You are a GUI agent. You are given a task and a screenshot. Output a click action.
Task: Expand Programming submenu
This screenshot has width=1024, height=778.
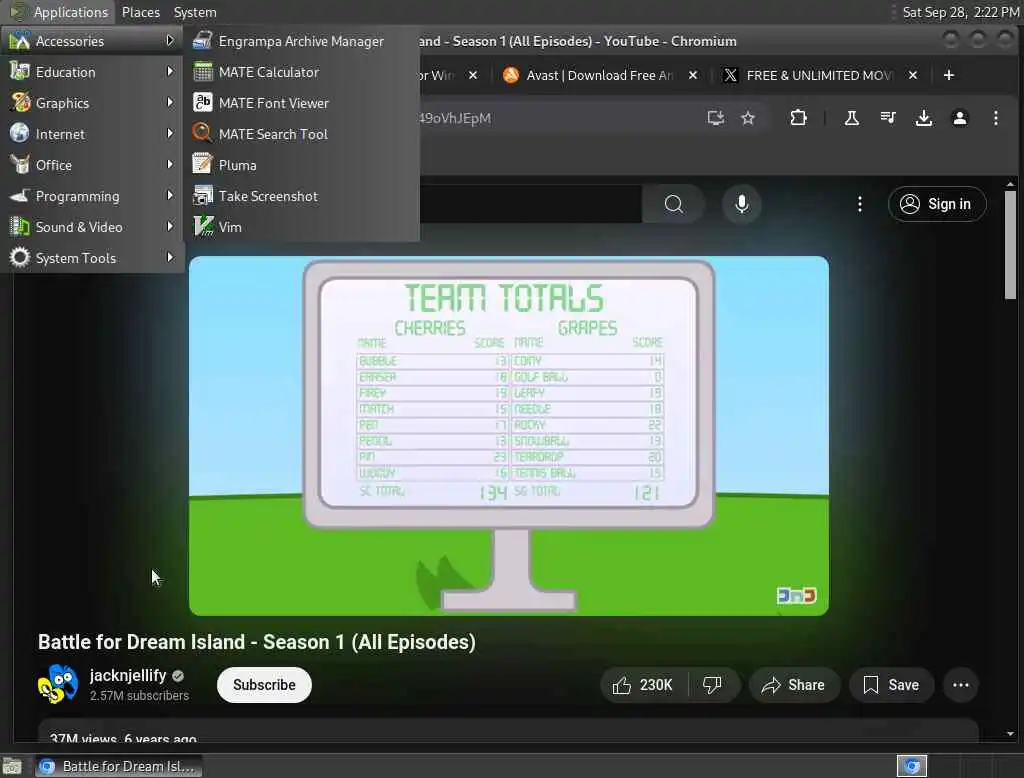(x=91, y=196)
